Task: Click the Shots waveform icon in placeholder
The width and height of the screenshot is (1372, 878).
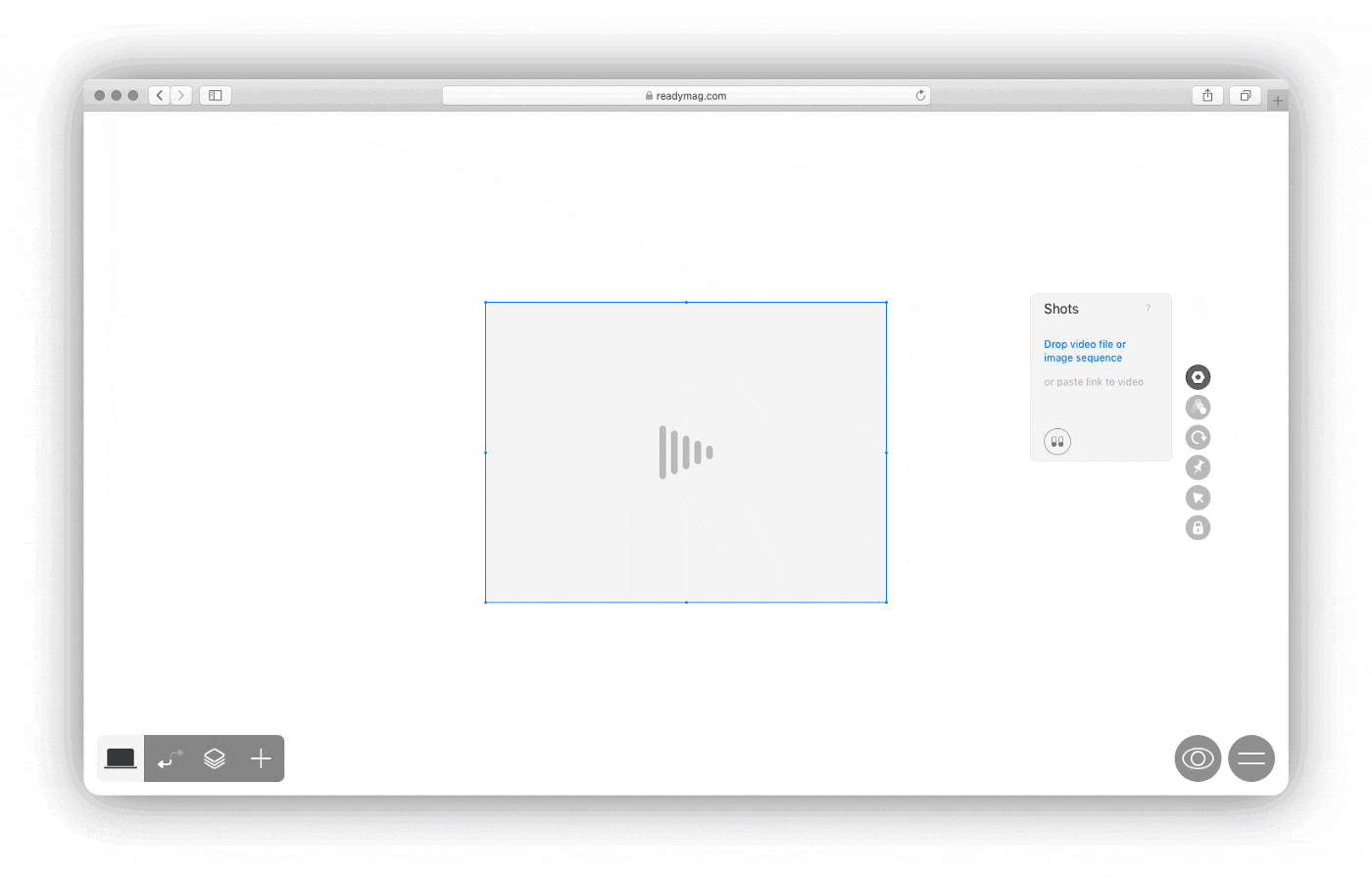Action: pyautogui.click(x=686, y=452)
